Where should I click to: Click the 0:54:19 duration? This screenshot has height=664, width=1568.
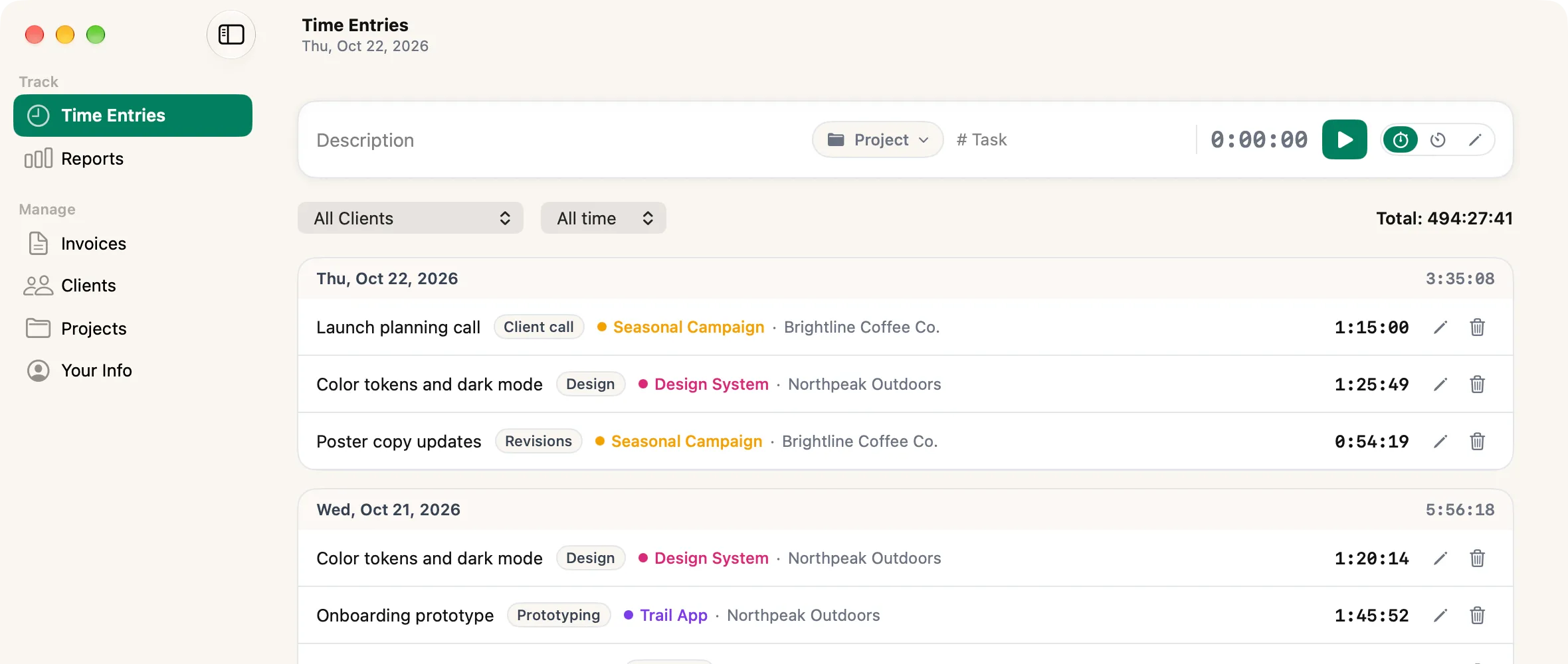pyautogui.click(x=1372, y=442)
